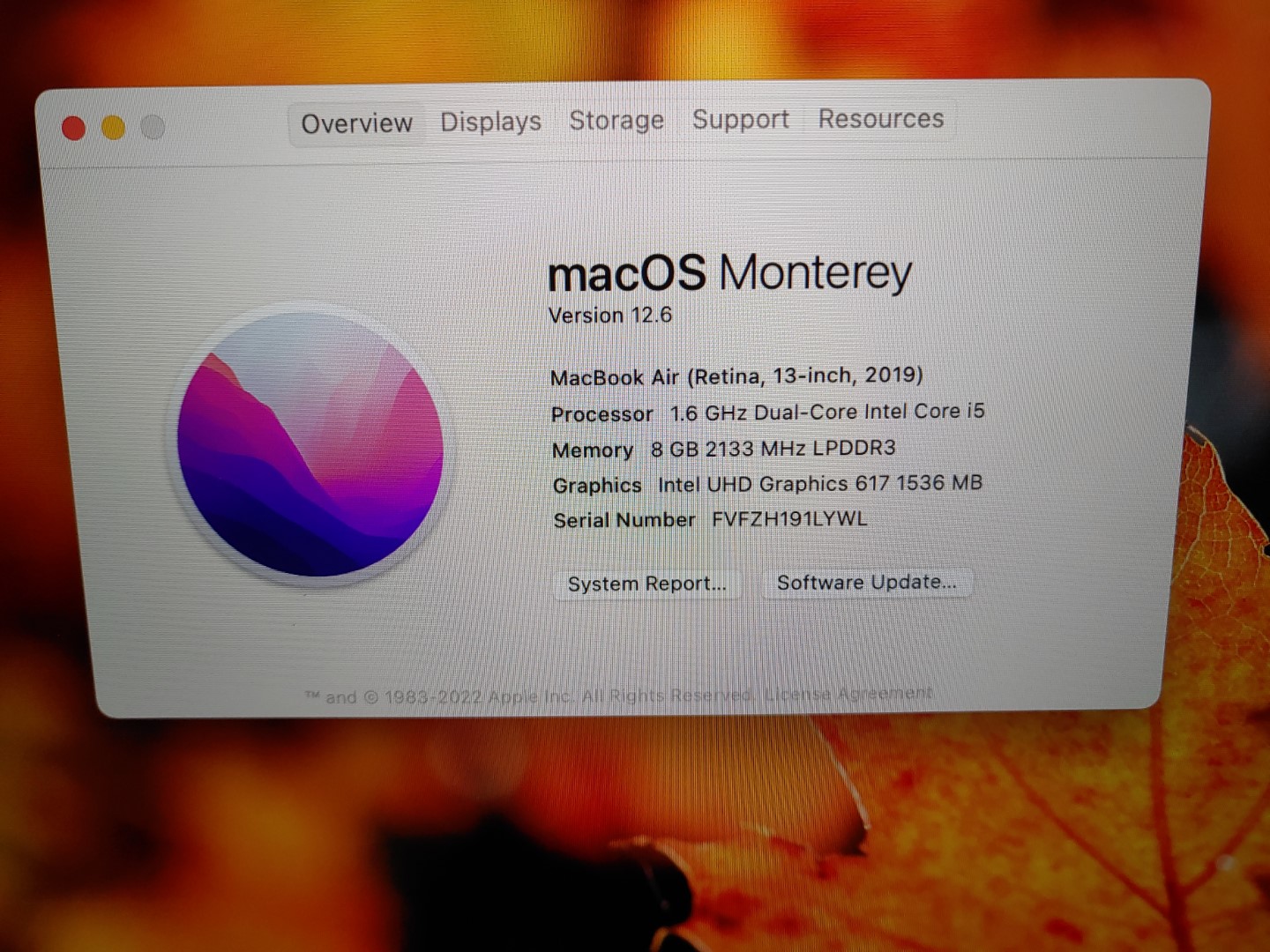Click the macOS Monterey logo image
The height and width of the screenshot is (952, 1270).
coord(310,444)
